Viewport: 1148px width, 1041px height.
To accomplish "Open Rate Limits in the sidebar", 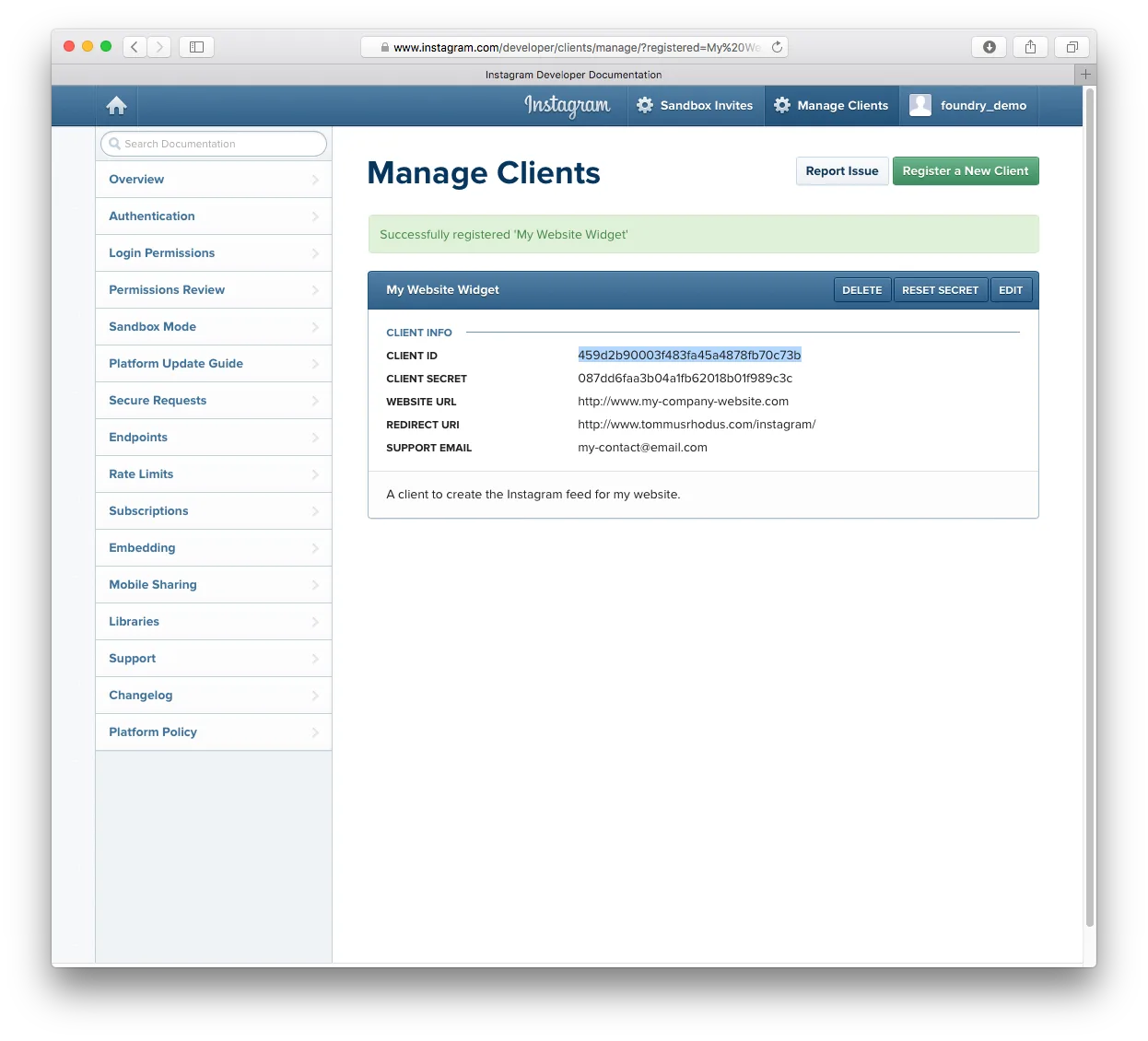I will [214, 474].
